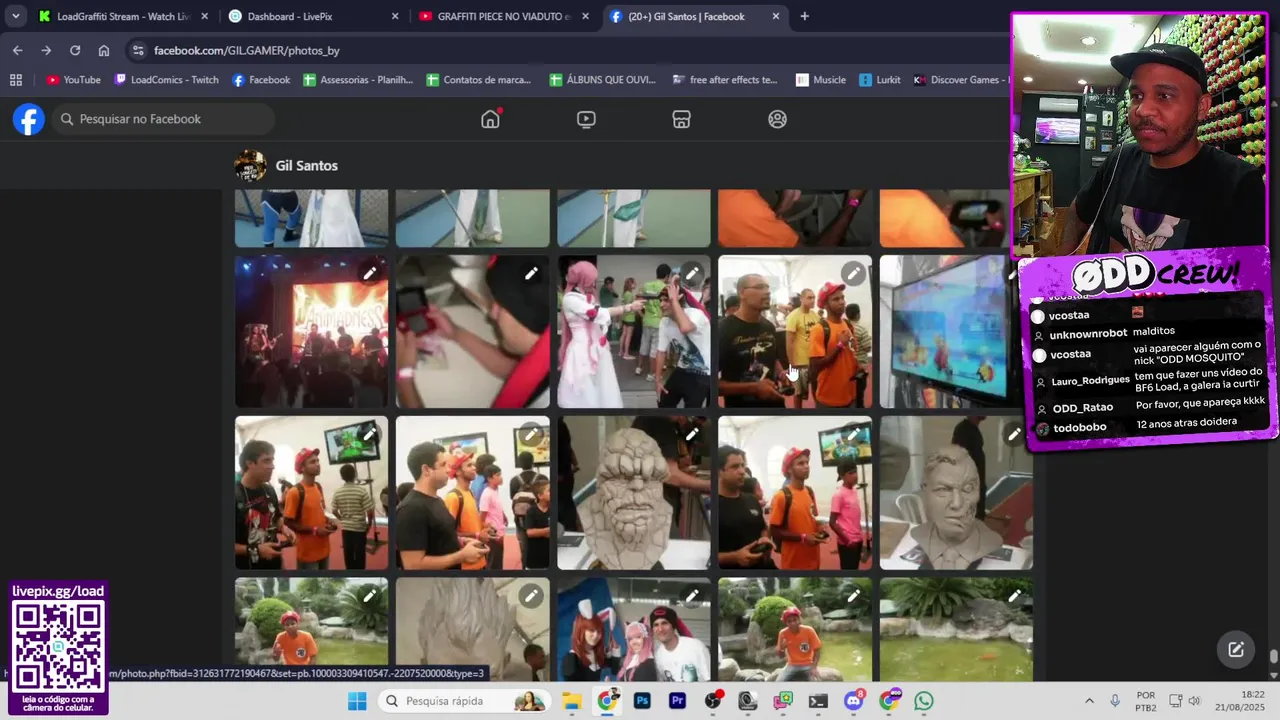Open ÁLBUNS QUE OUVI bookmark

[x=602, y=80]
